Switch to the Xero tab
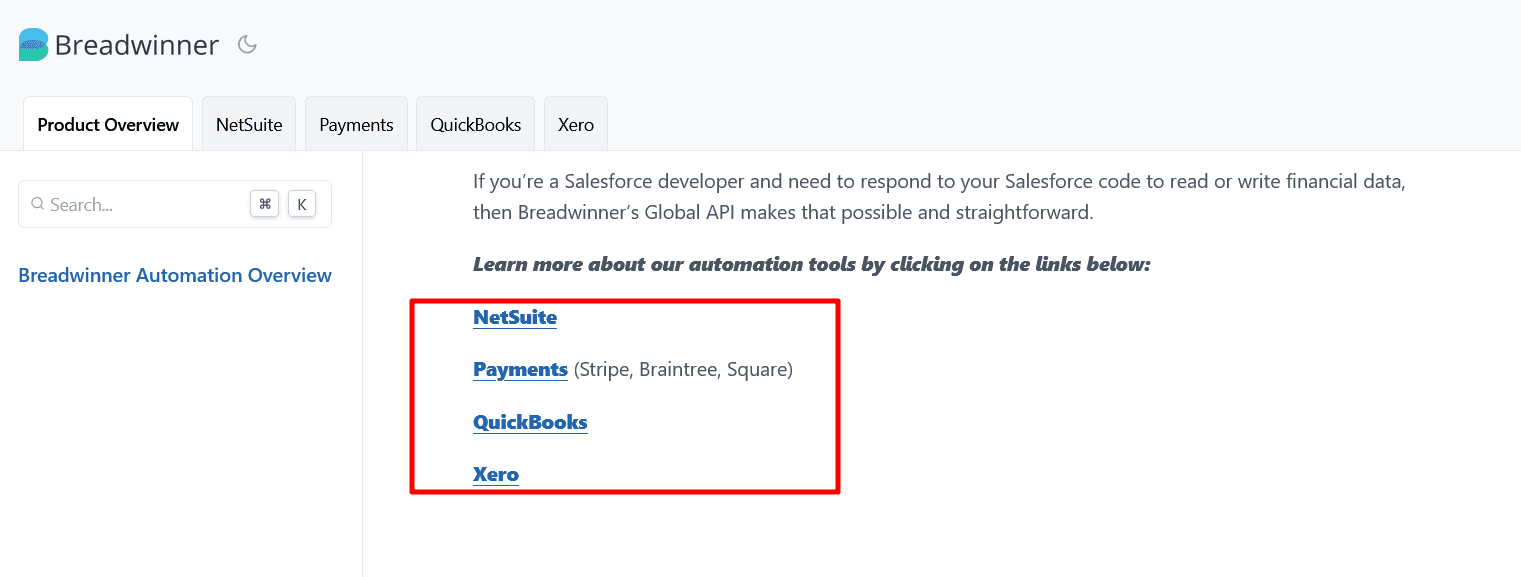The image size is (1521, 577). pyautogui.click(x=576, y=125)
